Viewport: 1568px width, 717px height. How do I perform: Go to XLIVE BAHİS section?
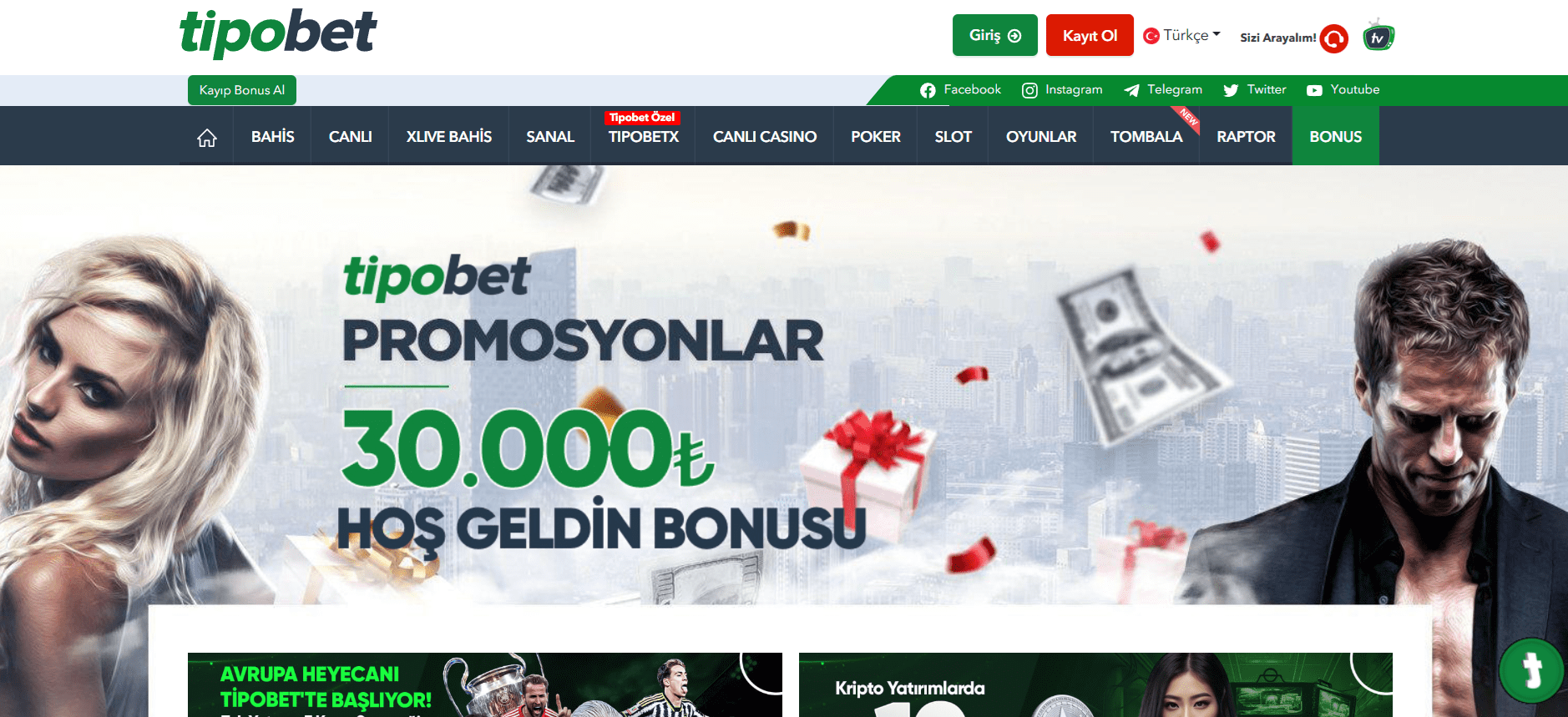[449, 137]
